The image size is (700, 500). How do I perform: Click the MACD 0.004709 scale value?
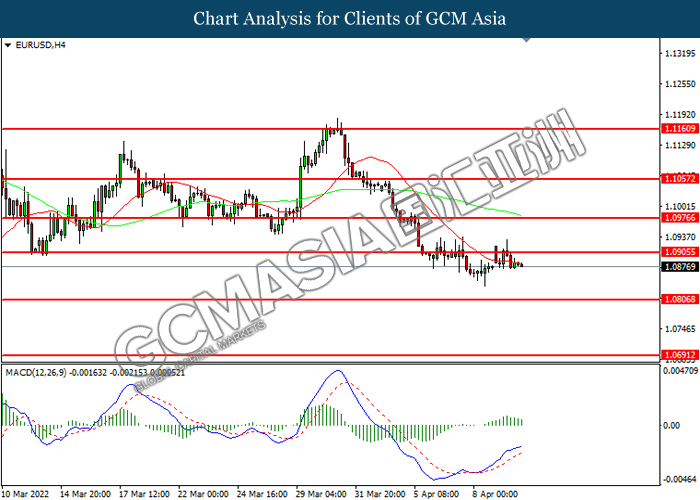680,371
